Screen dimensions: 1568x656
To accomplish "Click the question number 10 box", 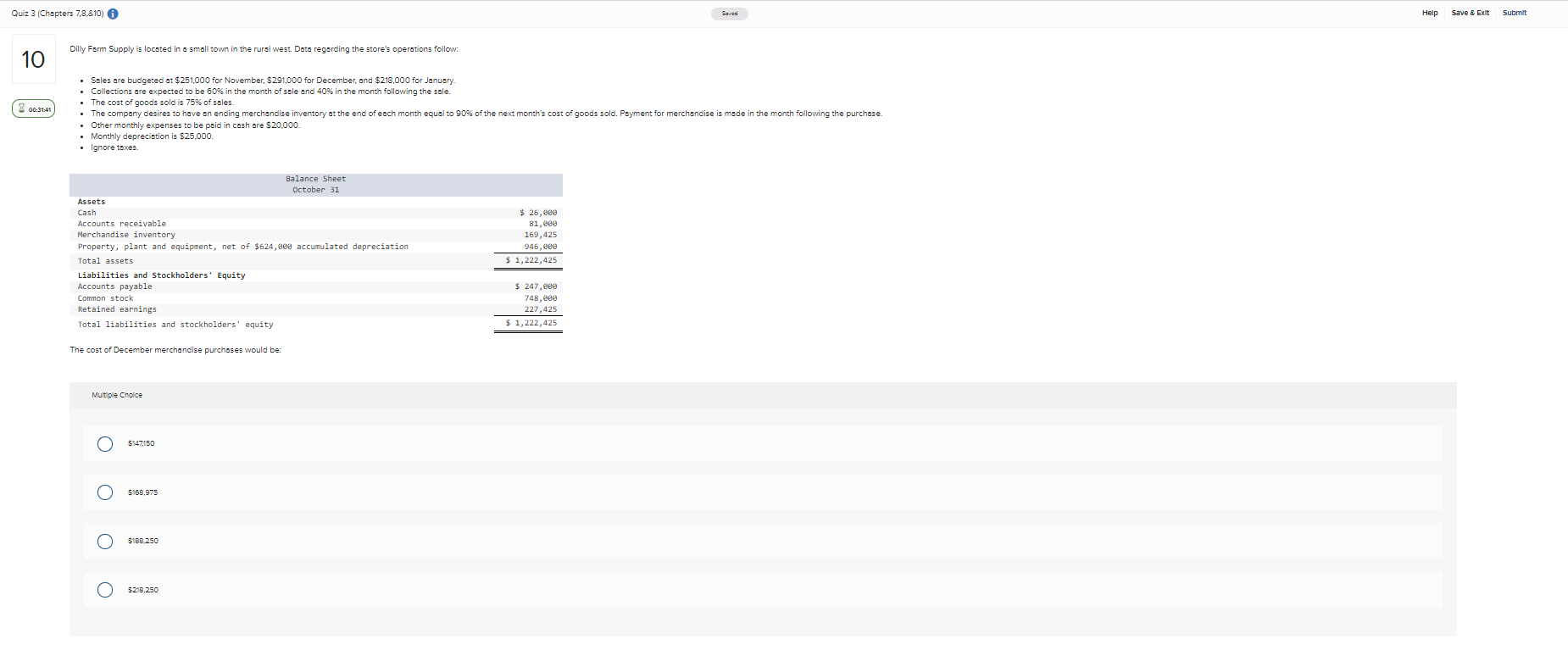I will (x=34, y=59).
